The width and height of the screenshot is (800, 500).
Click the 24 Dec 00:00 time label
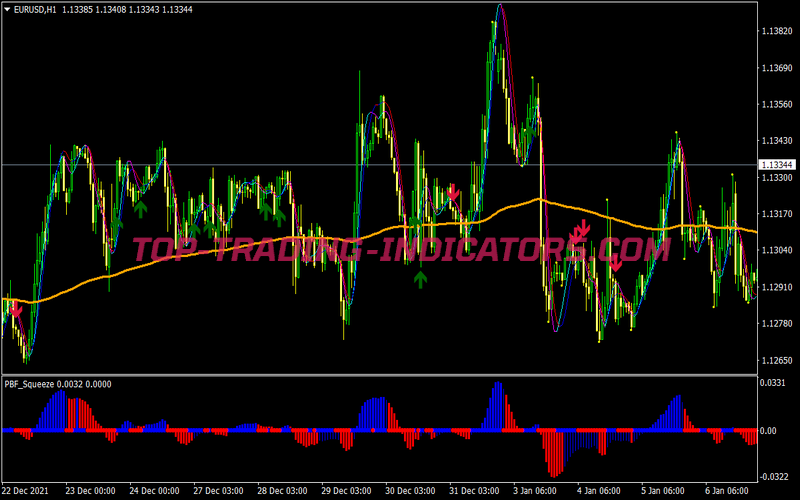coord(154,491)
